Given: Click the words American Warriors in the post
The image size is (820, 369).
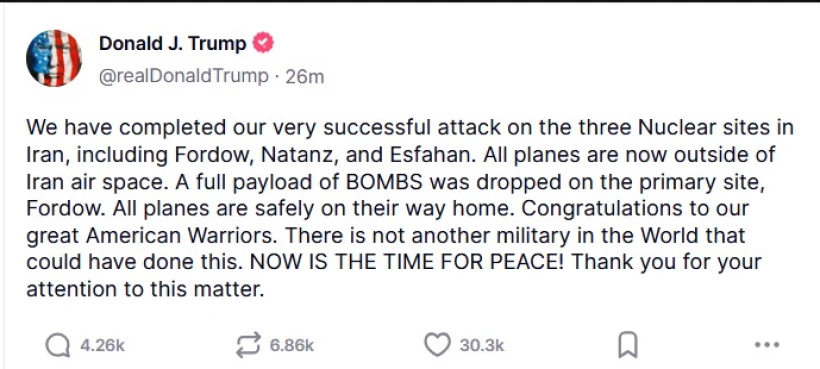Looking at the screenshot, I should point(179,235).
